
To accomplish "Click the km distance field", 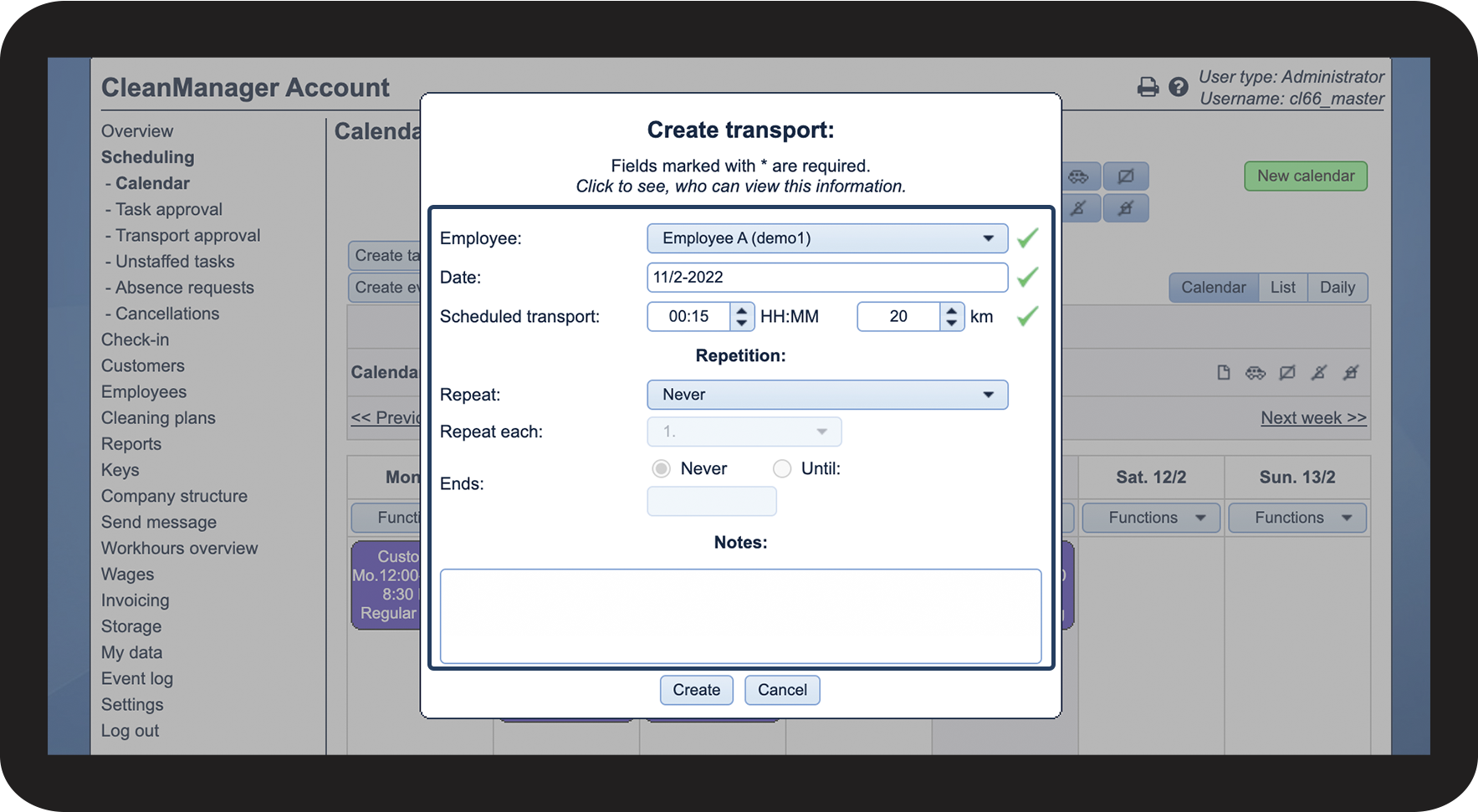I will coord(899,317).
